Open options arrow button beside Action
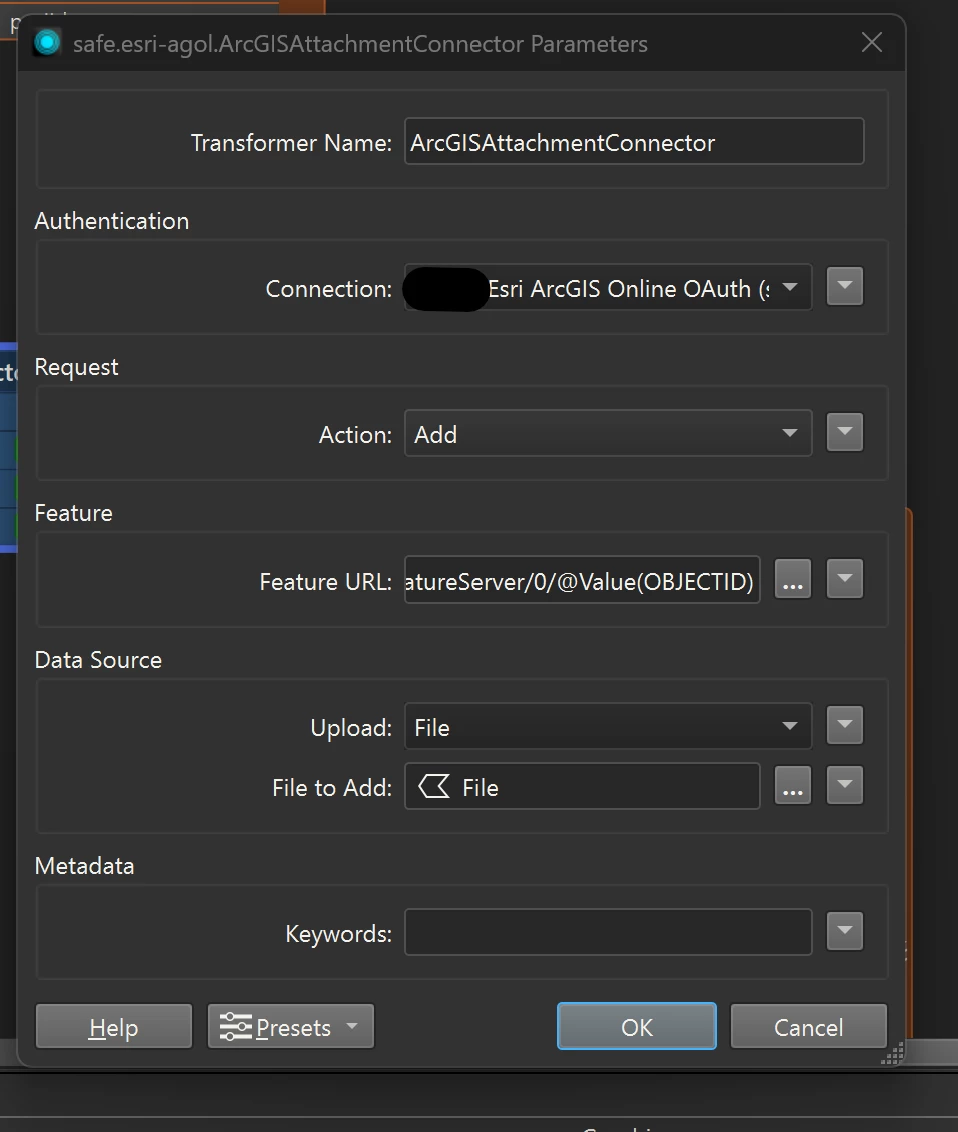 [845, 432]
